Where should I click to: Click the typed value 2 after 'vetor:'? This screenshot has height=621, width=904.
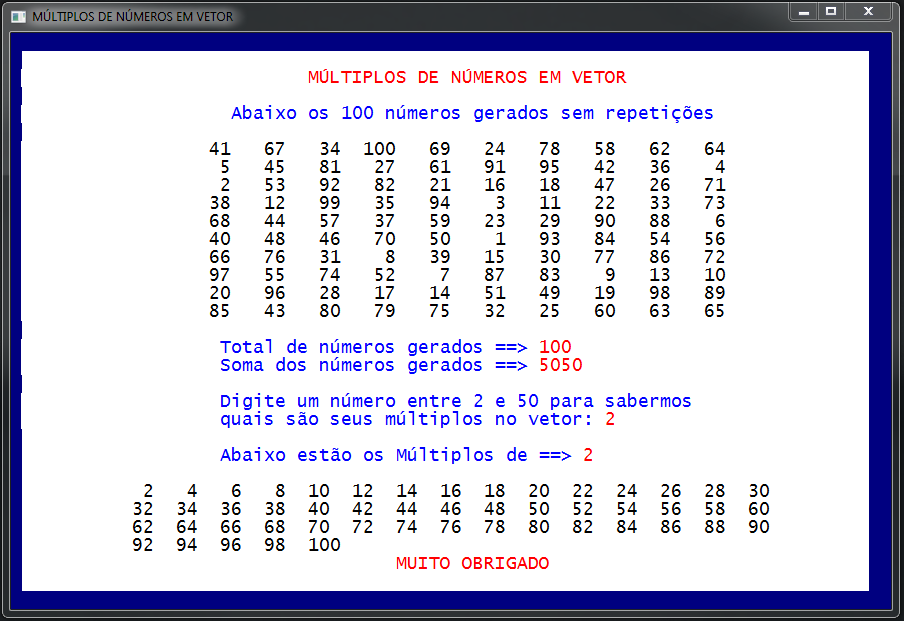click(x=611, y=419)
